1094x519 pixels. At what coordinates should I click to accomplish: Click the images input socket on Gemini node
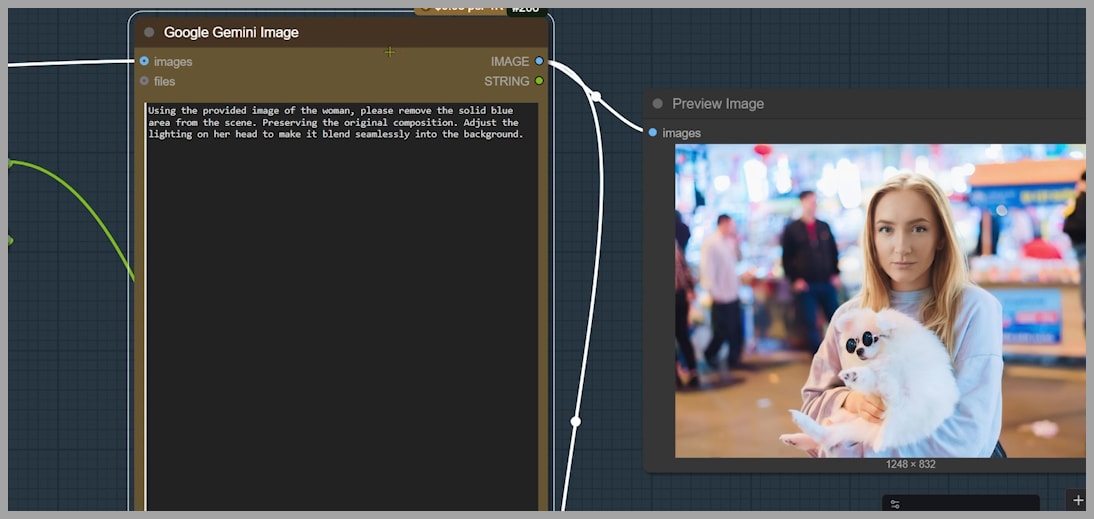(144, 61)
